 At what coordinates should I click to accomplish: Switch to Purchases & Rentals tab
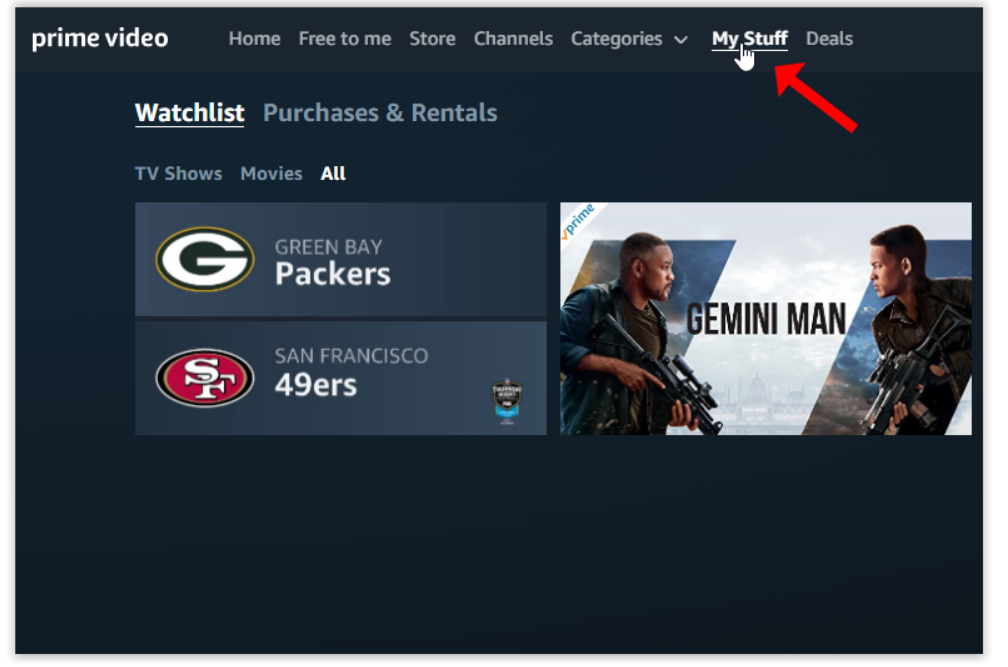pyautogui.click(x=380, y=112)
